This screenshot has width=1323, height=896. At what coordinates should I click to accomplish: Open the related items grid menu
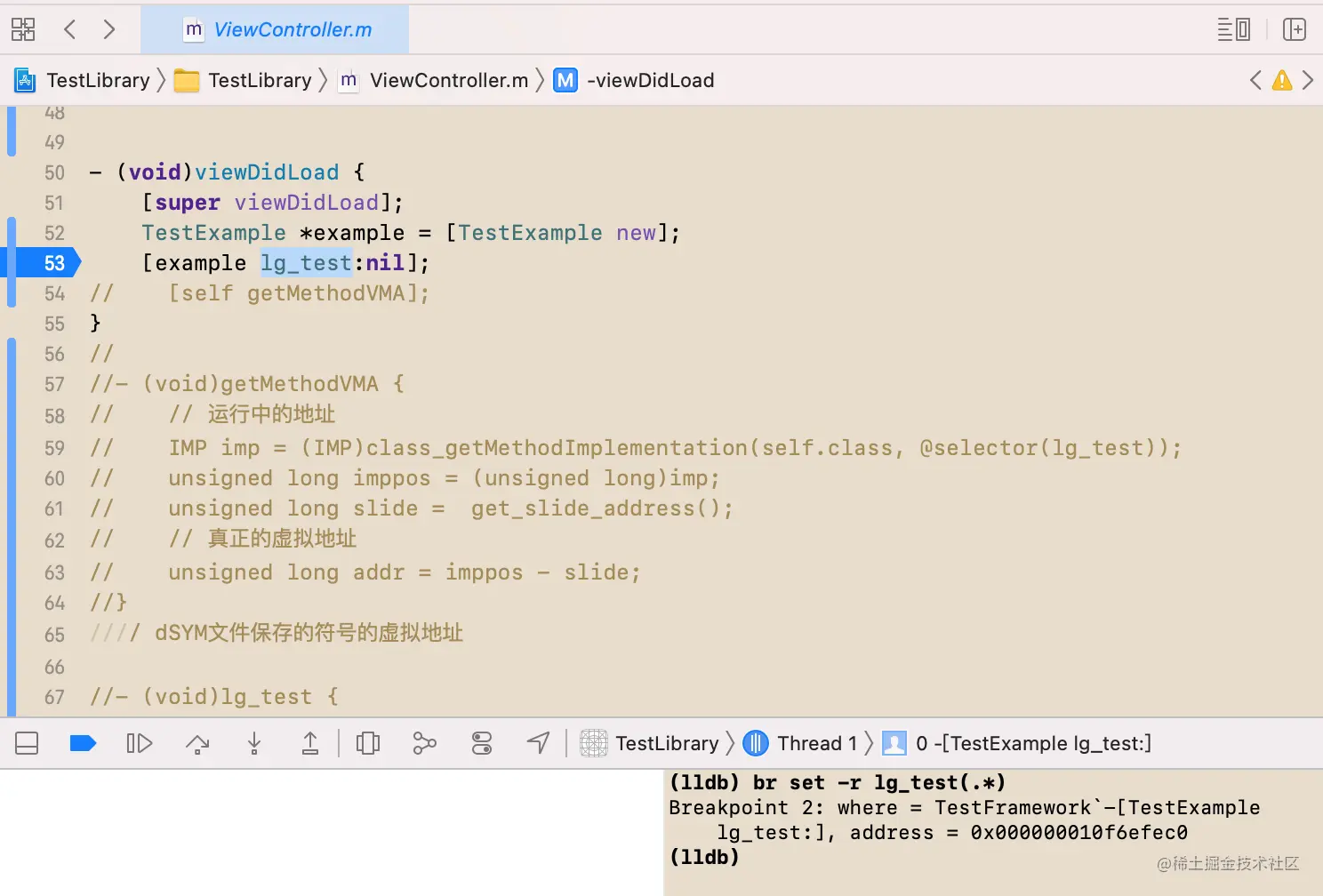23,29
